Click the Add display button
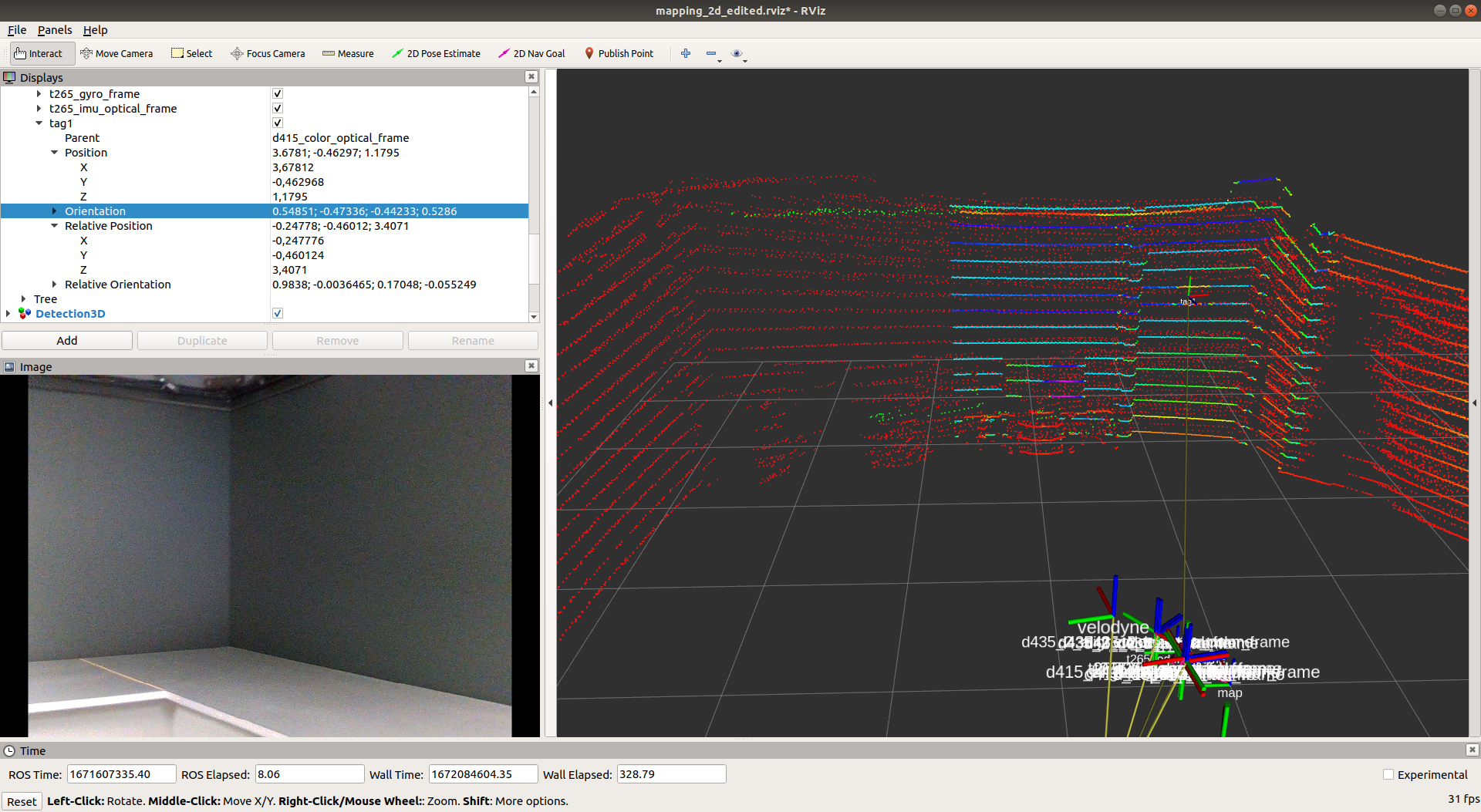Viewport: 1481px width, 812px height. [x=67, y=341]
